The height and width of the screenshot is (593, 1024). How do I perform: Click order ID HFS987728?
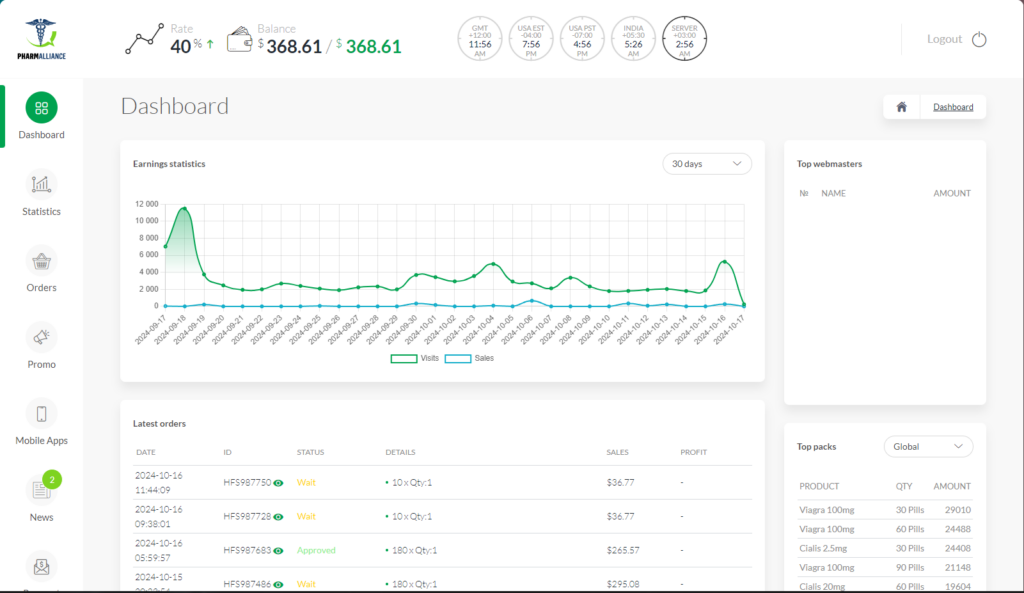247,517
